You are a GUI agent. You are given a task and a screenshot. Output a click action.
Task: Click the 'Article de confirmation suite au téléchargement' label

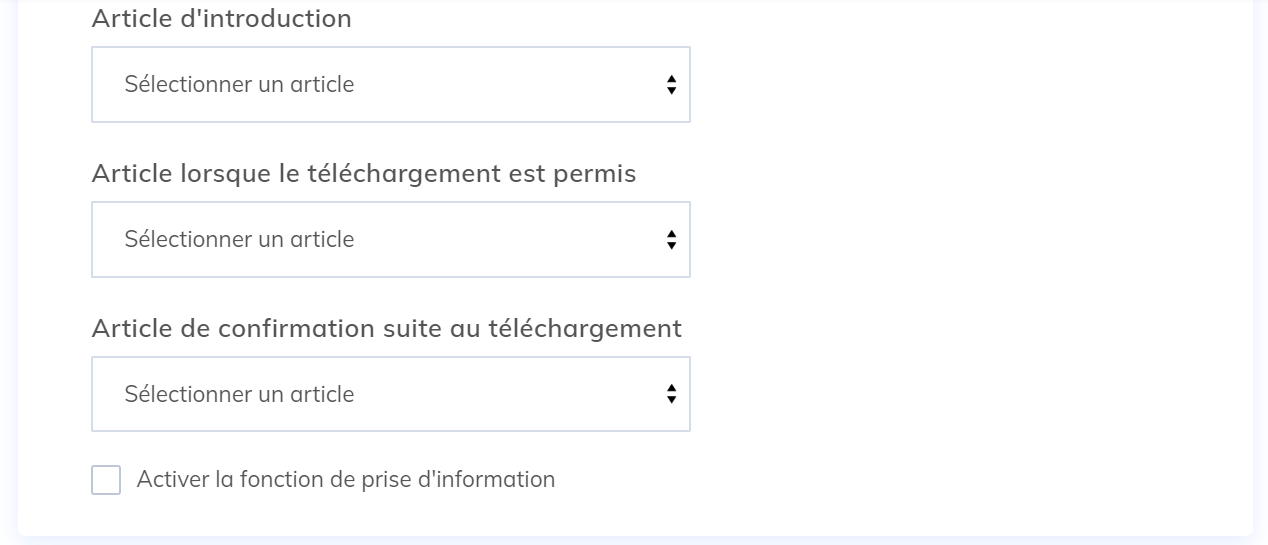point(386,329)
